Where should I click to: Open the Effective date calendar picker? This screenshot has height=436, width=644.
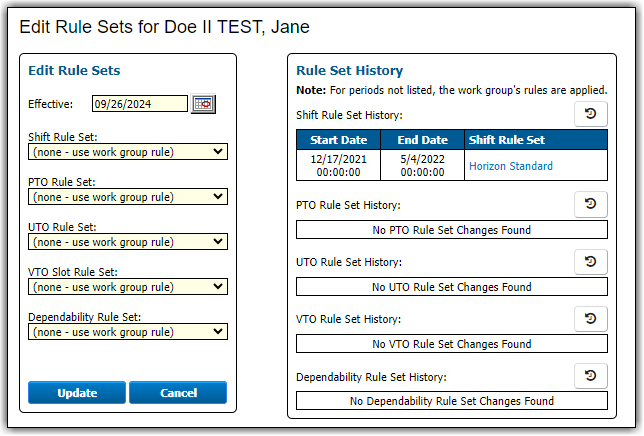203,103
